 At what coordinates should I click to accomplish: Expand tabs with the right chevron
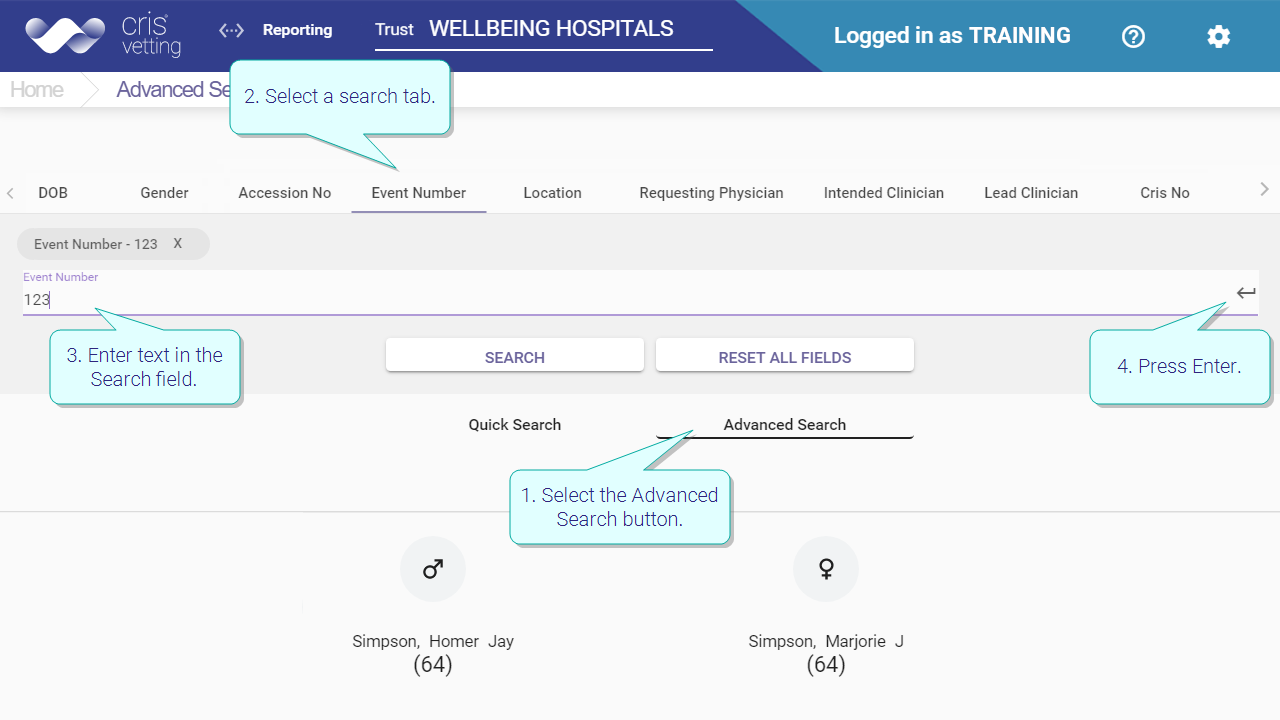[x=1264, y=189]
